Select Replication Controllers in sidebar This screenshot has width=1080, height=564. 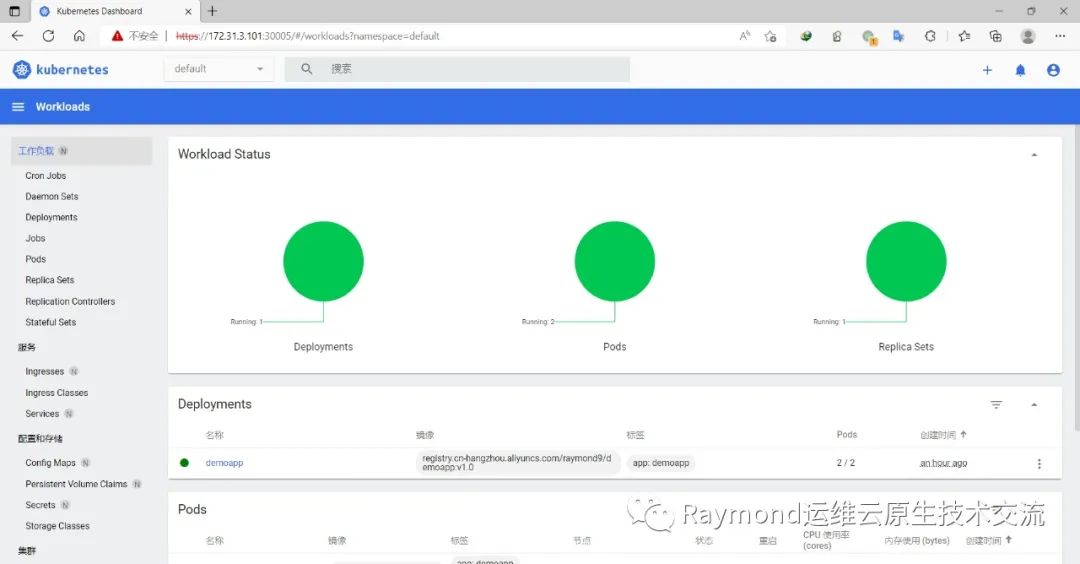click(70, 302)
